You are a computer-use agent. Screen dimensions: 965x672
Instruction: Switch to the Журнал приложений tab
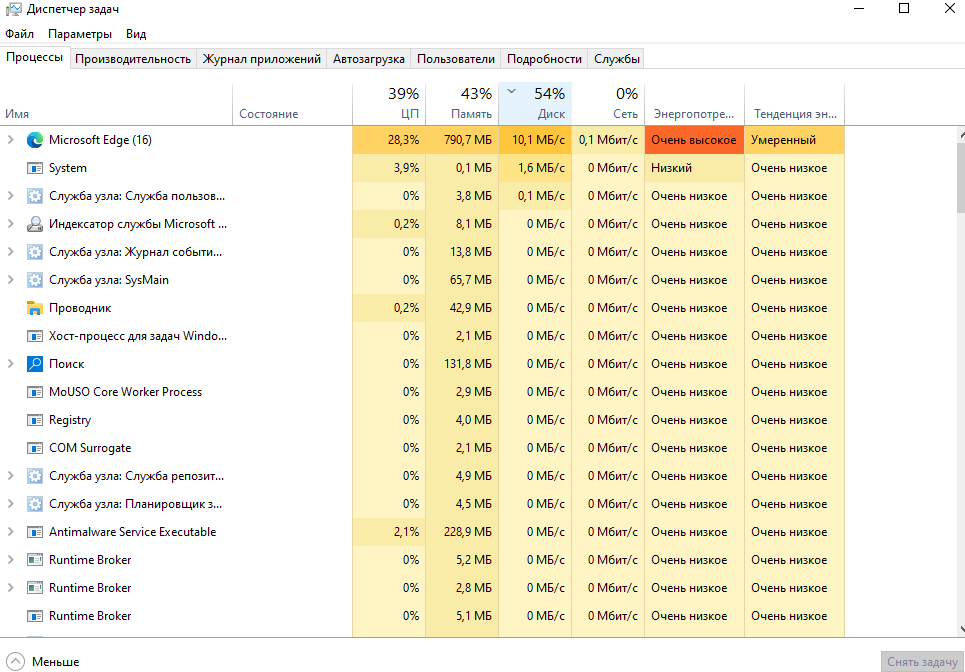pyautogui.click(x=262, y=59)
